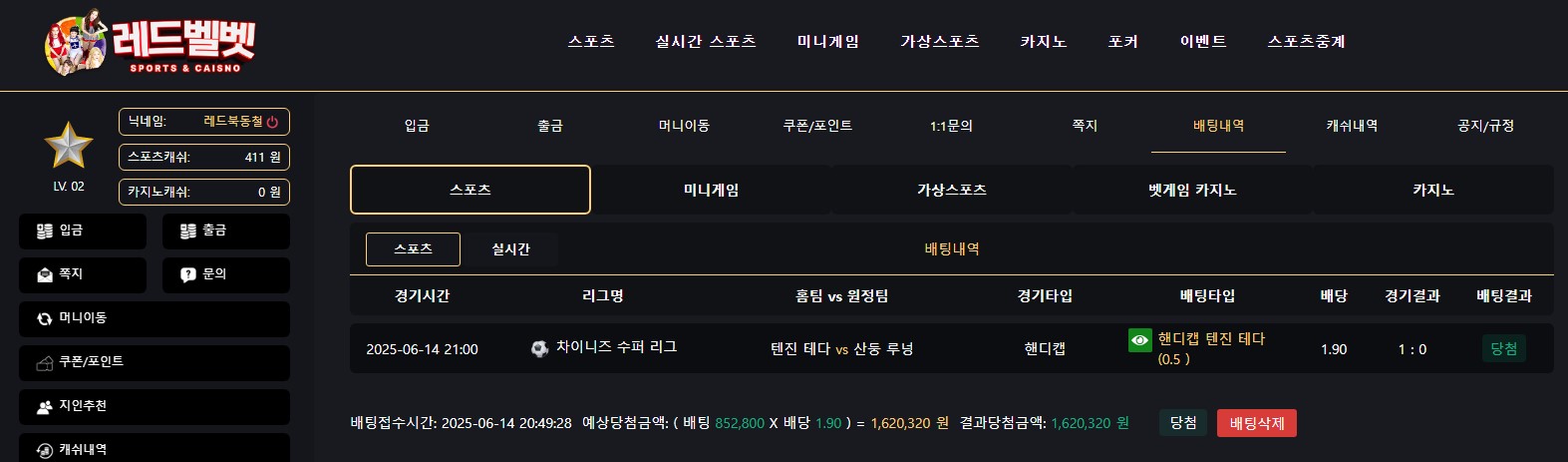The height and width of the screenshot is (462, 1568).
Task: Click the gold star level icon
Action: click(x=69, y=146)
